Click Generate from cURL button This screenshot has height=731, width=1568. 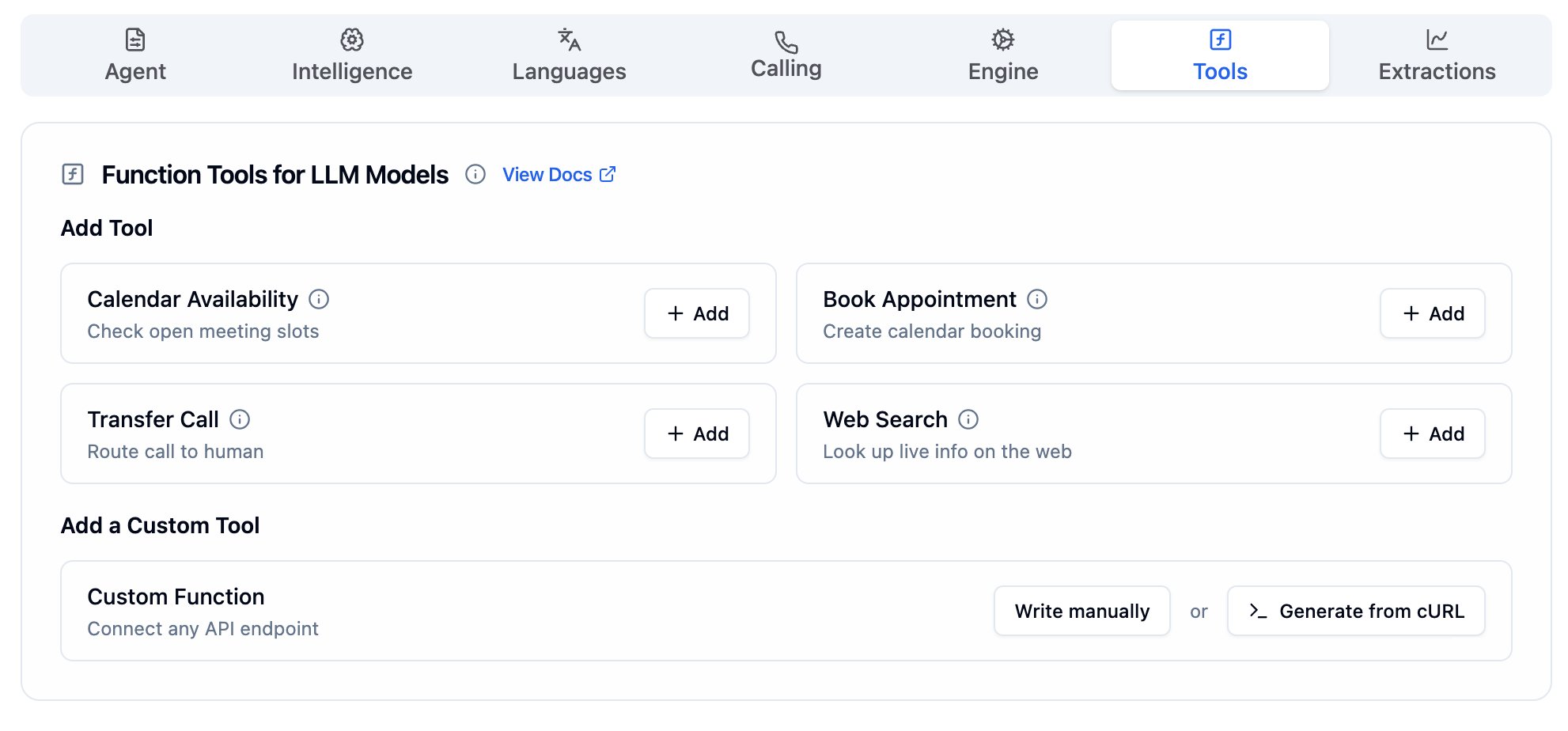pos(1356,611)
